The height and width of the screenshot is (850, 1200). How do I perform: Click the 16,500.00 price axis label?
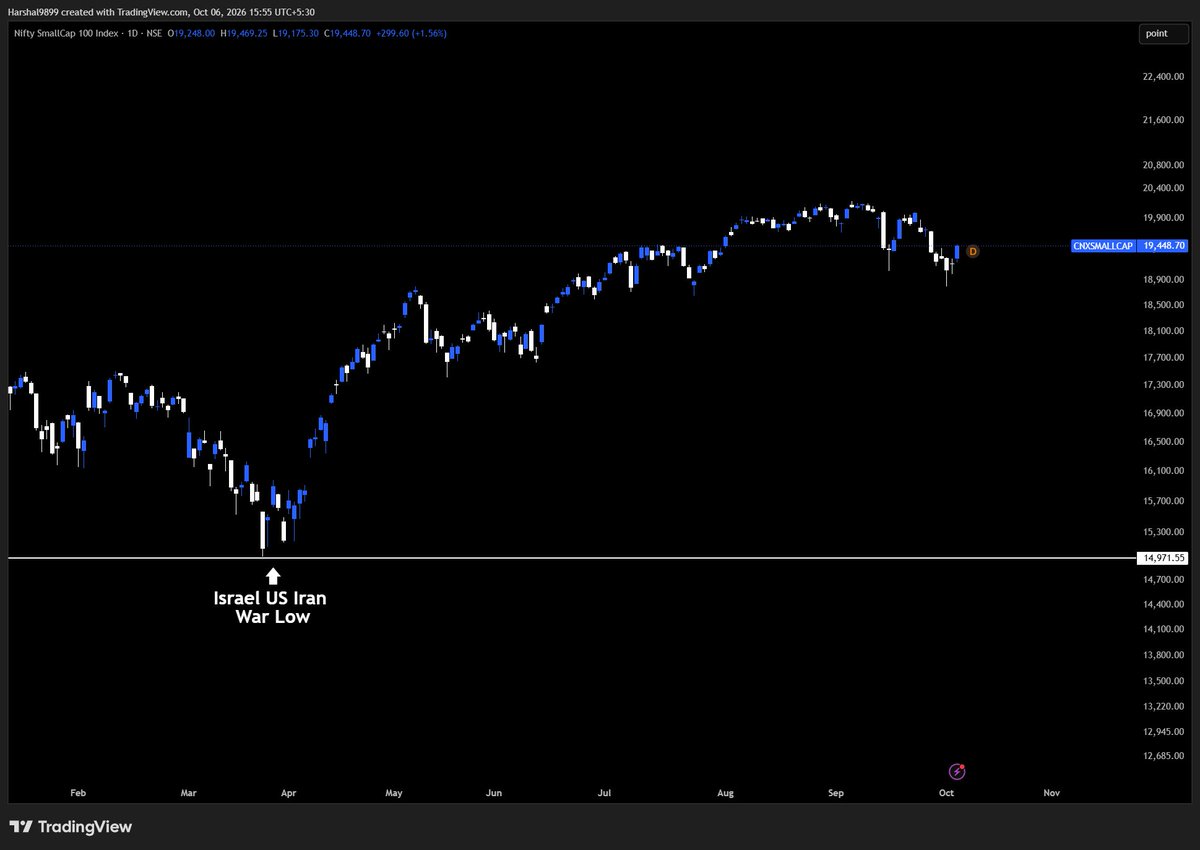(1164, 441)
